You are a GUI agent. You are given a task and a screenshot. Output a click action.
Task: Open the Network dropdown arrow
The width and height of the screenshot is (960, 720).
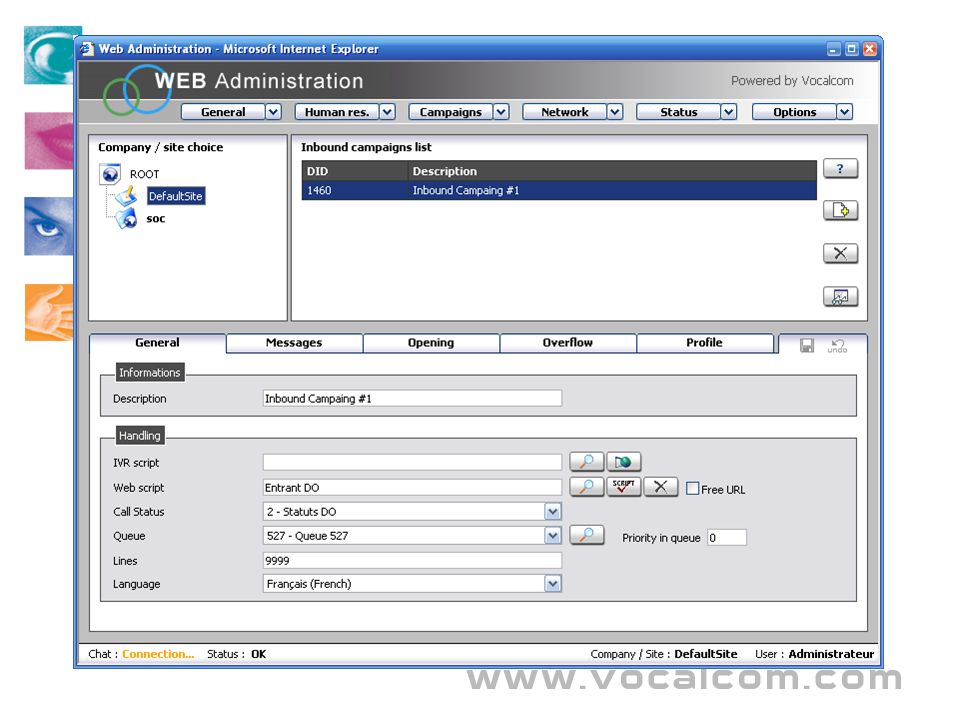click(615, 112)
